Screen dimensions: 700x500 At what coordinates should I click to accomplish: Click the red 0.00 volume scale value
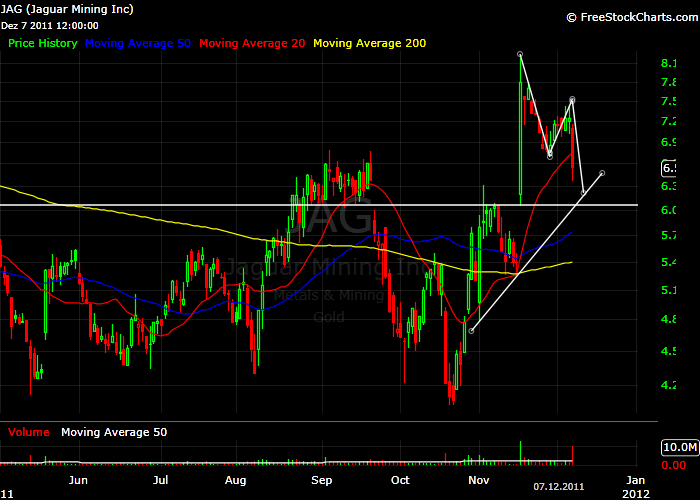[673, 465]
